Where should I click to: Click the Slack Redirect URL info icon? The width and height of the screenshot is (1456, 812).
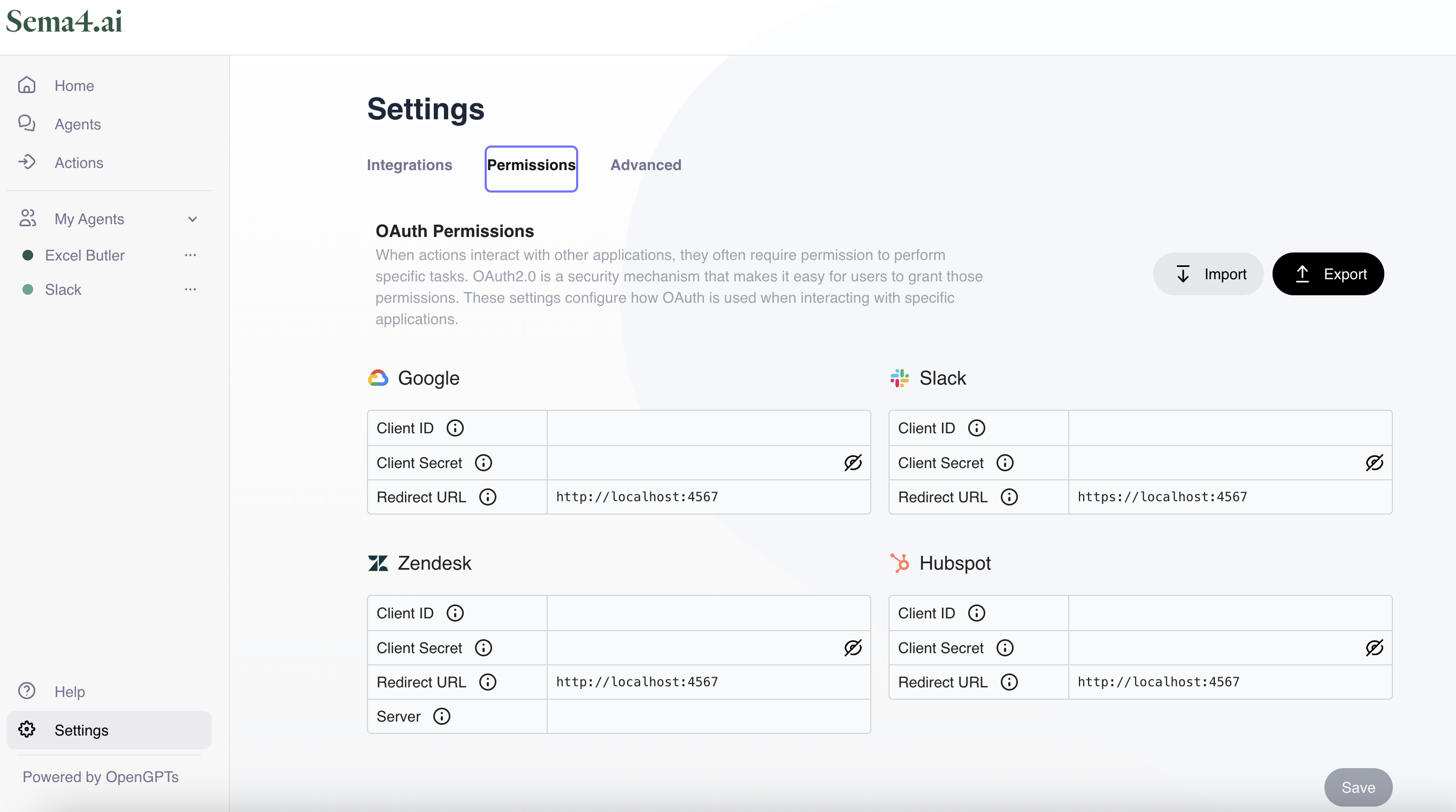pos(1009,497)
